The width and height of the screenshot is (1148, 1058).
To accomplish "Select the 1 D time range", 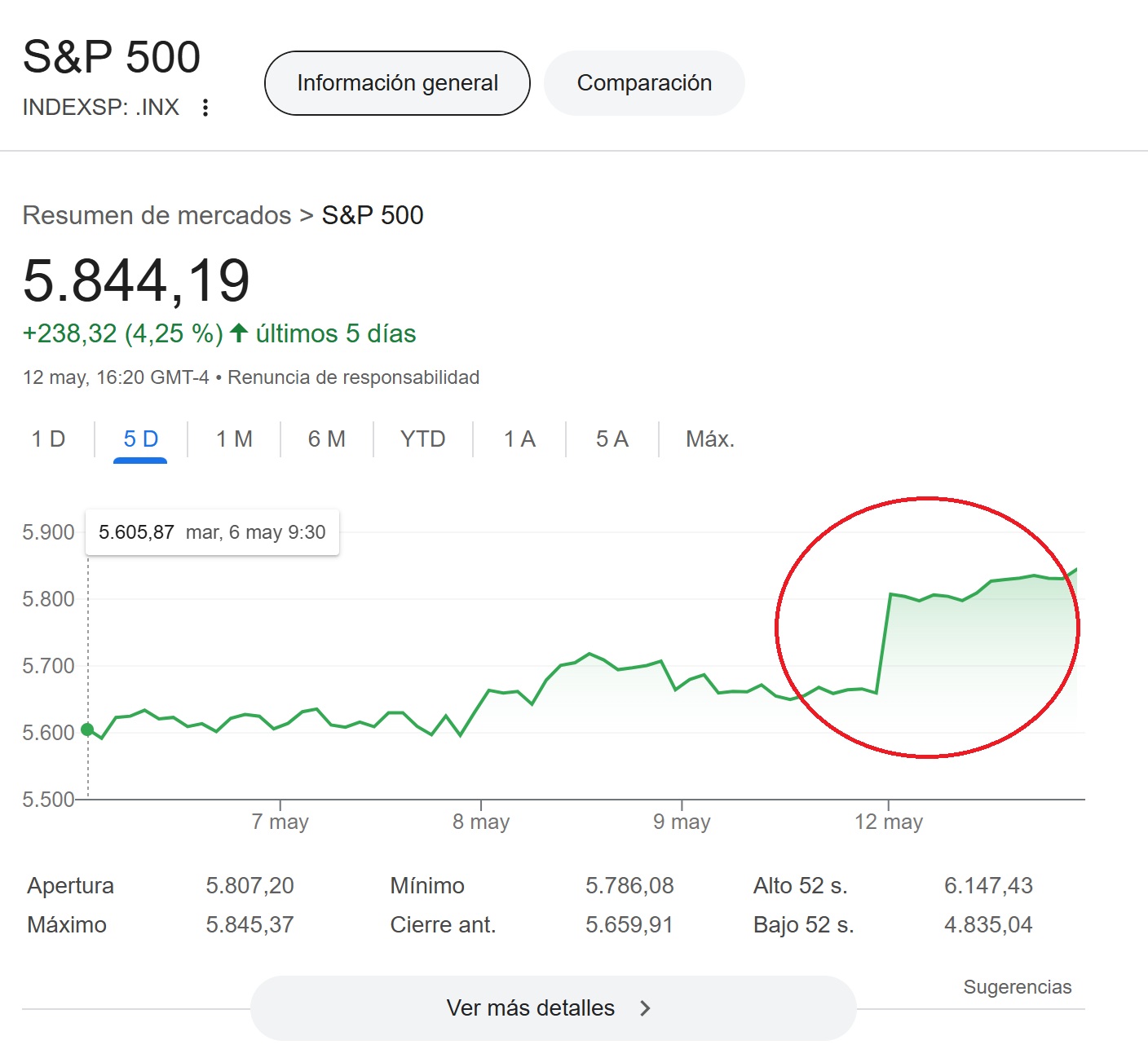I will click(x=48, y=439).
